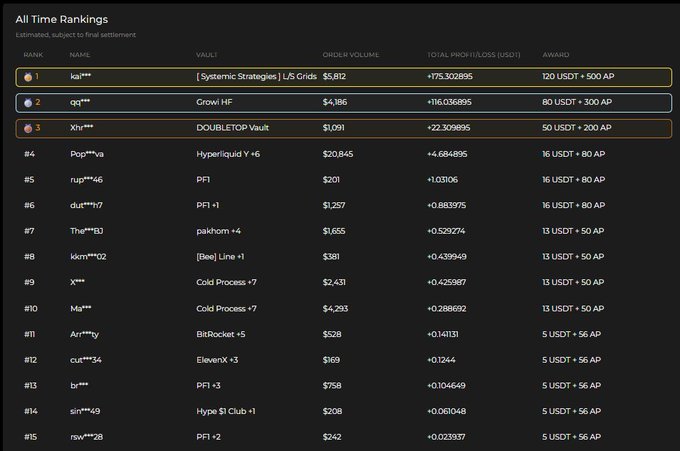
Task: Click the $4,293 order volume
Action: click(335, 308)
